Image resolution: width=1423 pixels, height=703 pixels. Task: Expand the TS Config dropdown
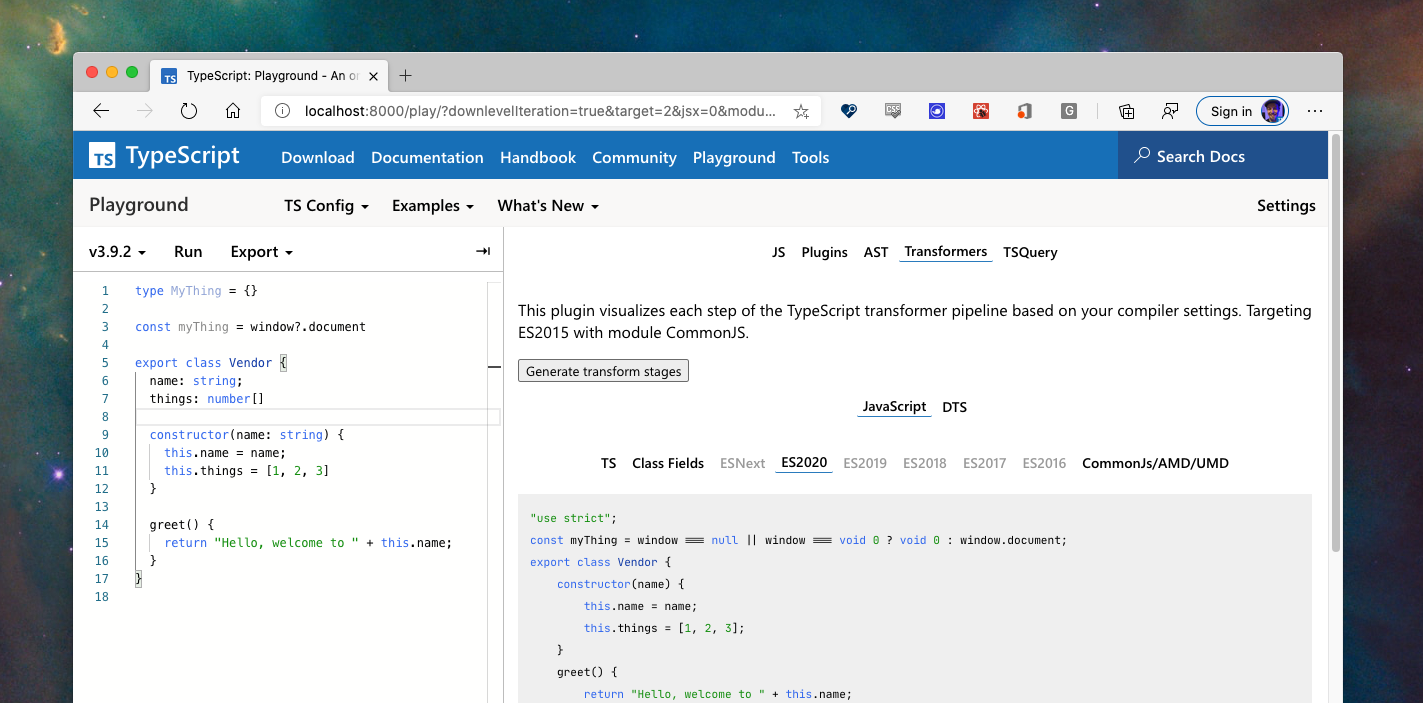[x=326, y=205]
